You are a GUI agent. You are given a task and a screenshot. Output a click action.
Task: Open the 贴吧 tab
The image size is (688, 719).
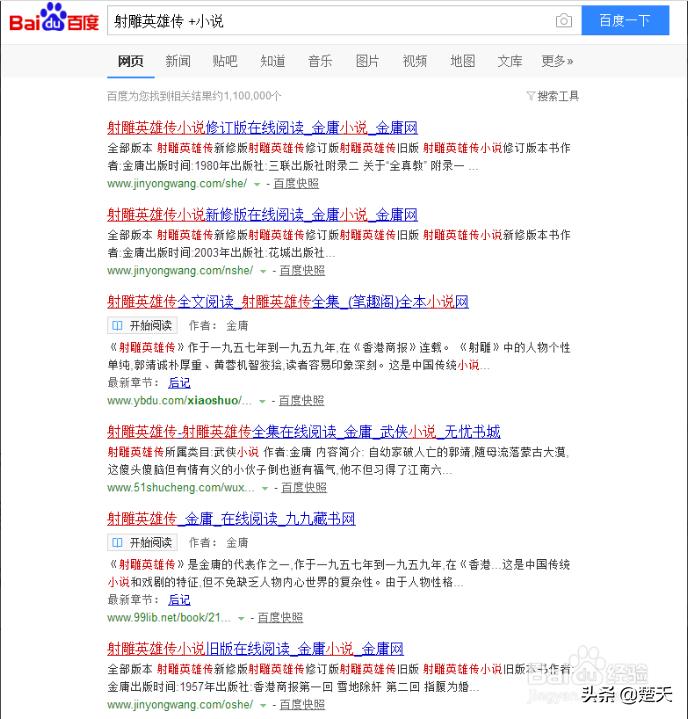[225, 61]
